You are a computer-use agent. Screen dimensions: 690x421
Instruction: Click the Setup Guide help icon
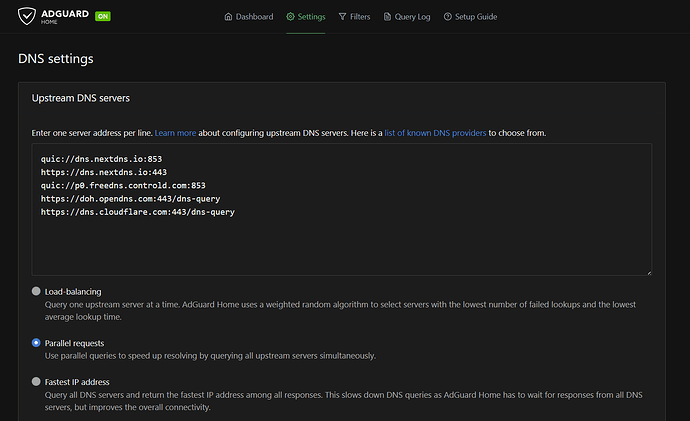click(x=448, y=17)
